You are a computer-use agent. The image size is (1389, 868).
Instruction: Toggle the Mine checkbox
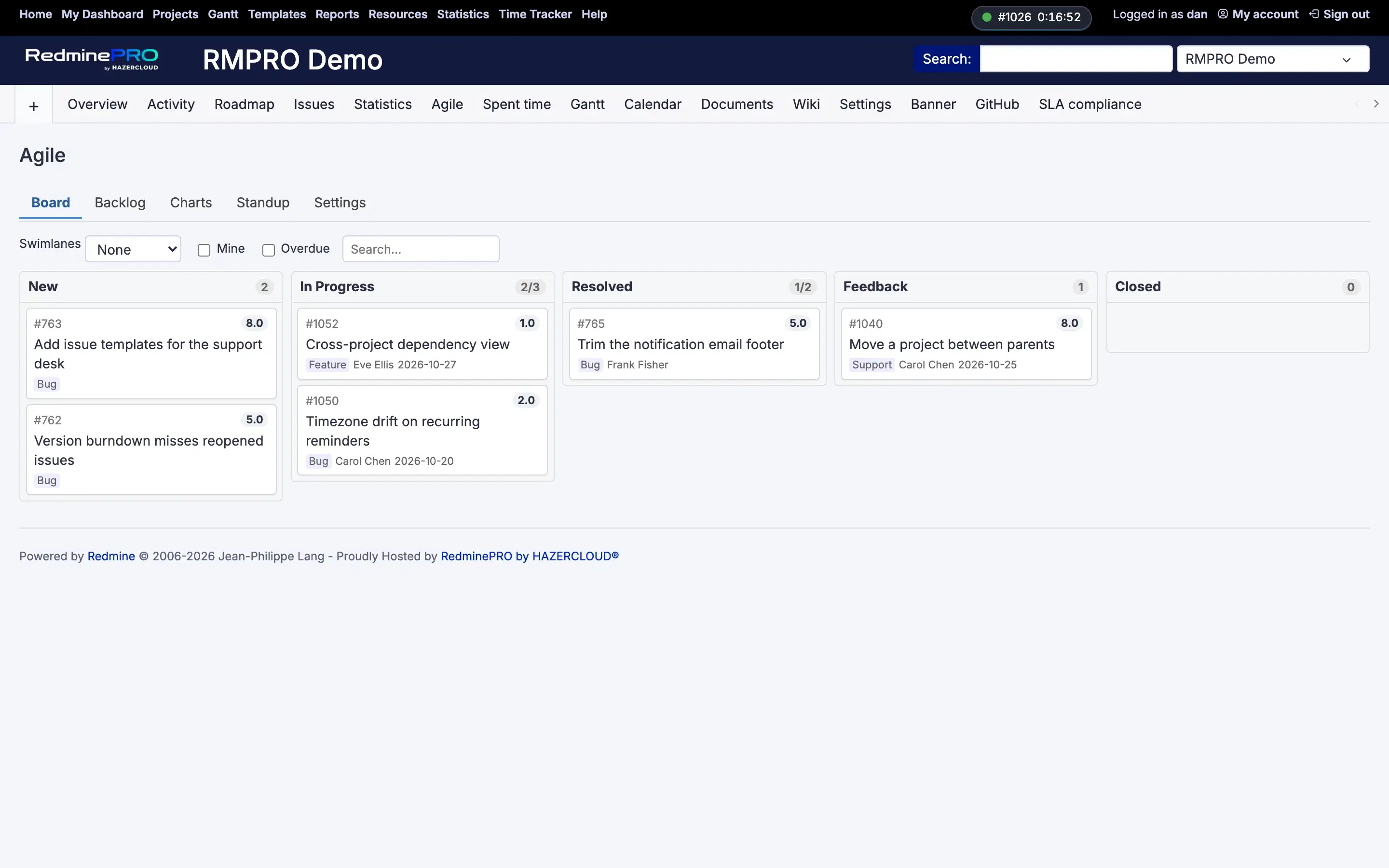204,250
